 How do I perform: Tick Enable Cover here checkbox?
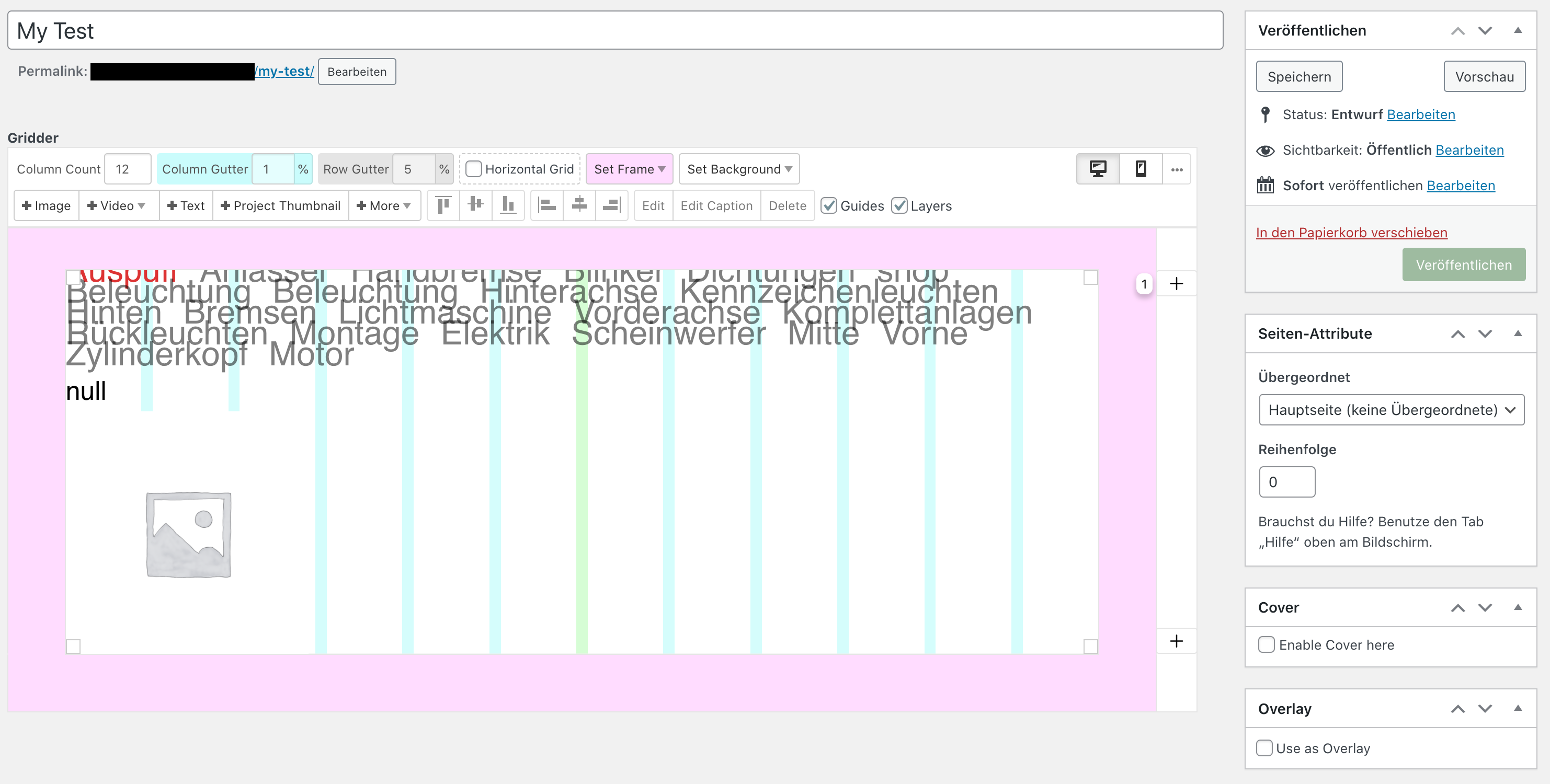[1267, 644]
